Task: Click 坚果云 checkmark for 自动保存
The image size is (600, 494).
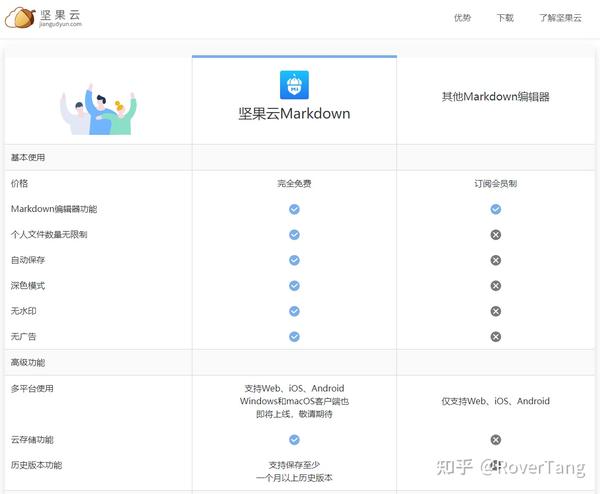Action: tap(294, 260)
